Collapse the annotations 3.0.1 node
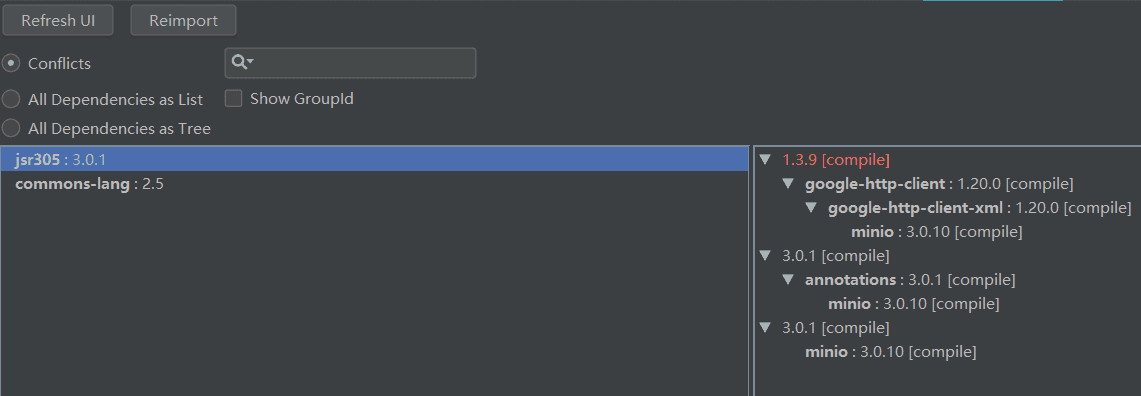The image size is (1141, 396). pos(788,280)
